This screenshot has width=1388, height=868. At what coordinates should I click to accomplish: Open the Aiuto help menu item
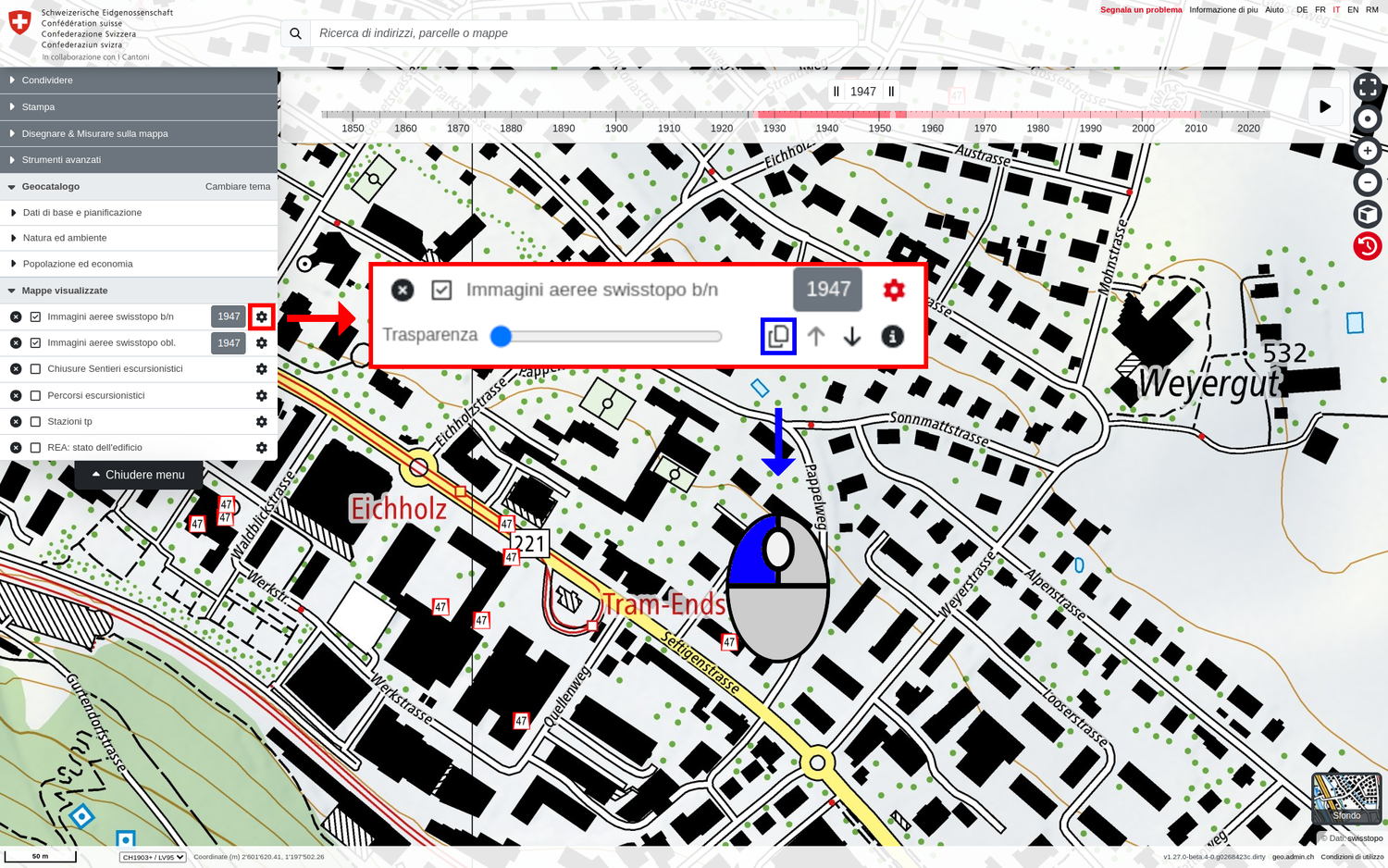tap(1274, 10)
